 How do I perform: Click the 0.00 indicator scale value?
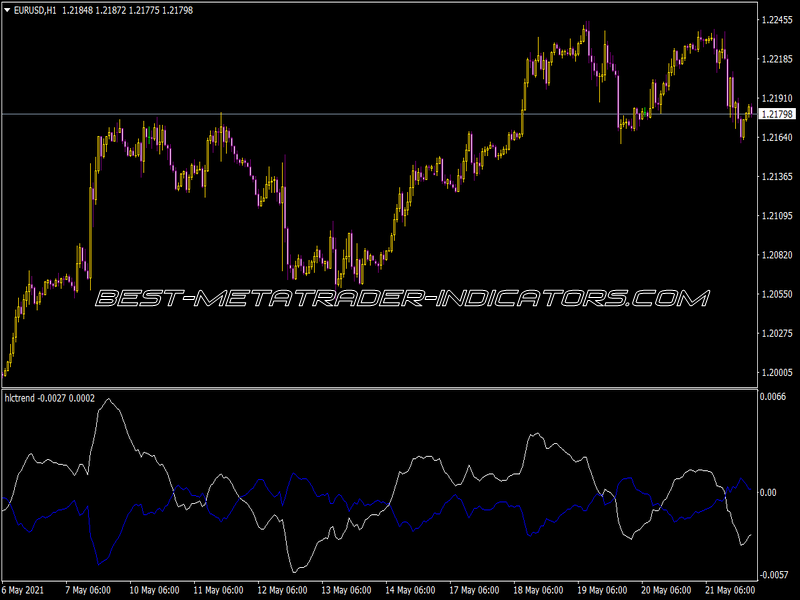pos(768,492)
